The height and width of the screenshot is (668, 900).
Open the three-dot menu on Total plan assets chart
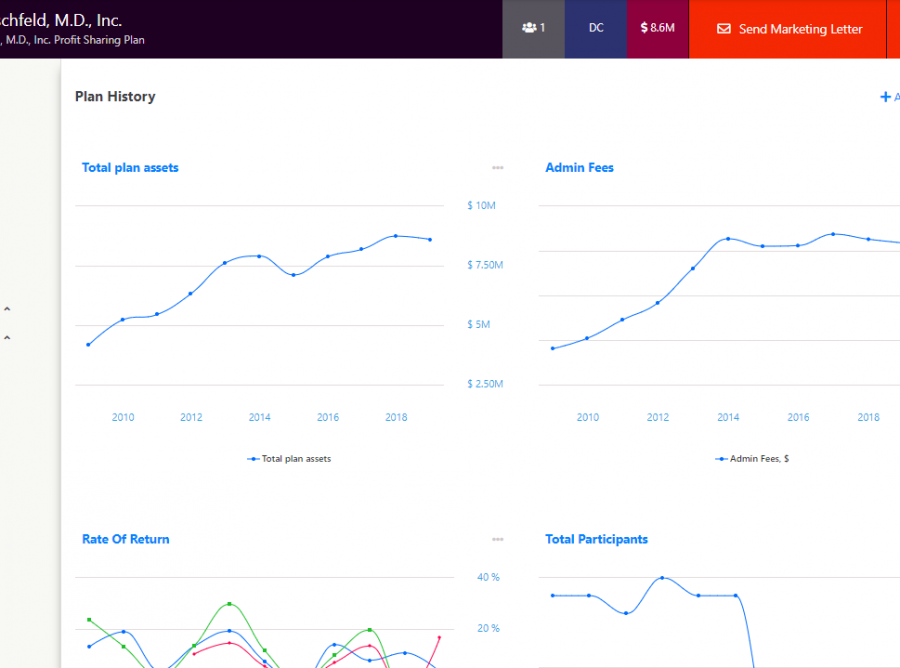tap(497, 168)
